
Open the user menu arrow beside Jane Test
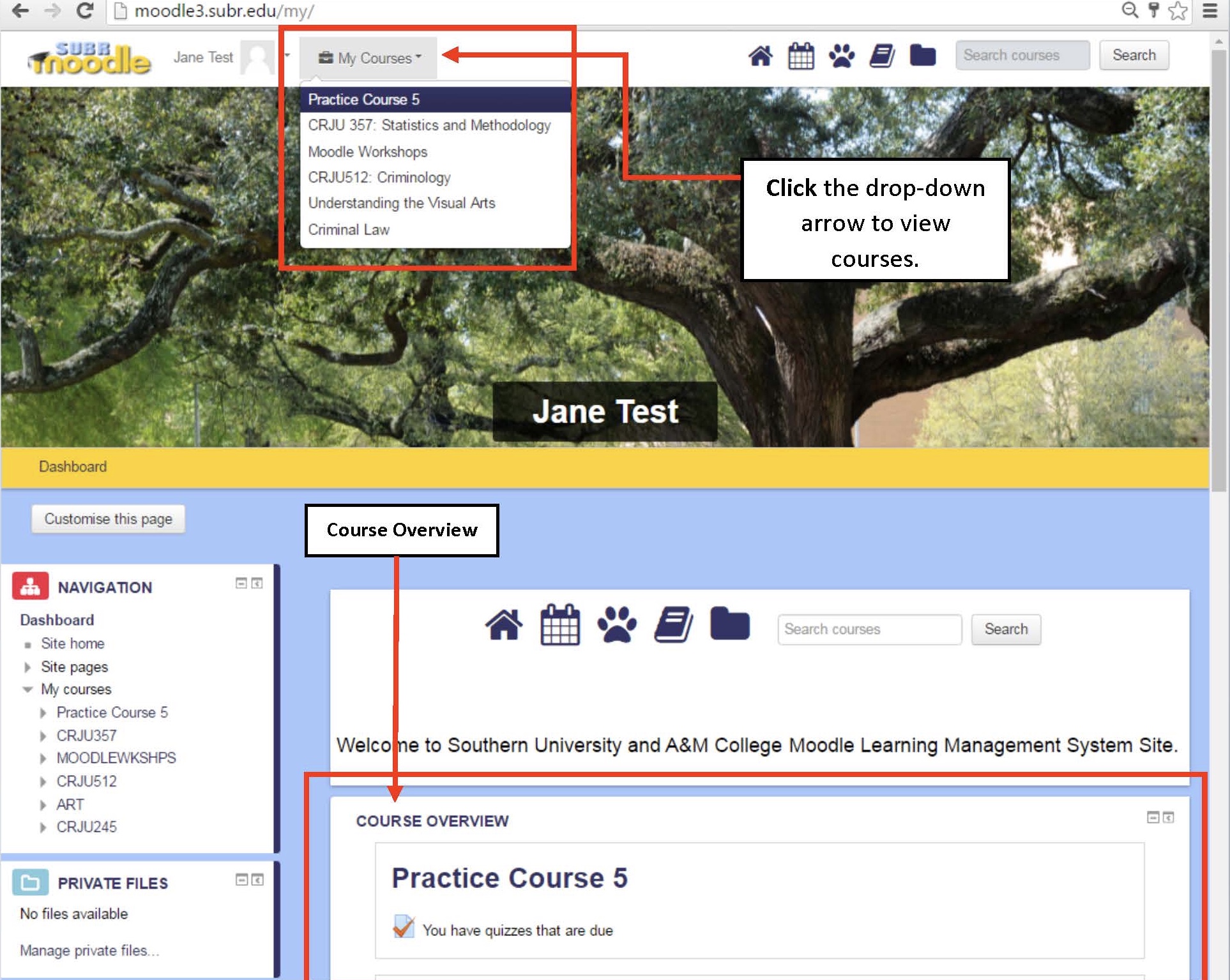pyautogui.click(x=287, y=55)
